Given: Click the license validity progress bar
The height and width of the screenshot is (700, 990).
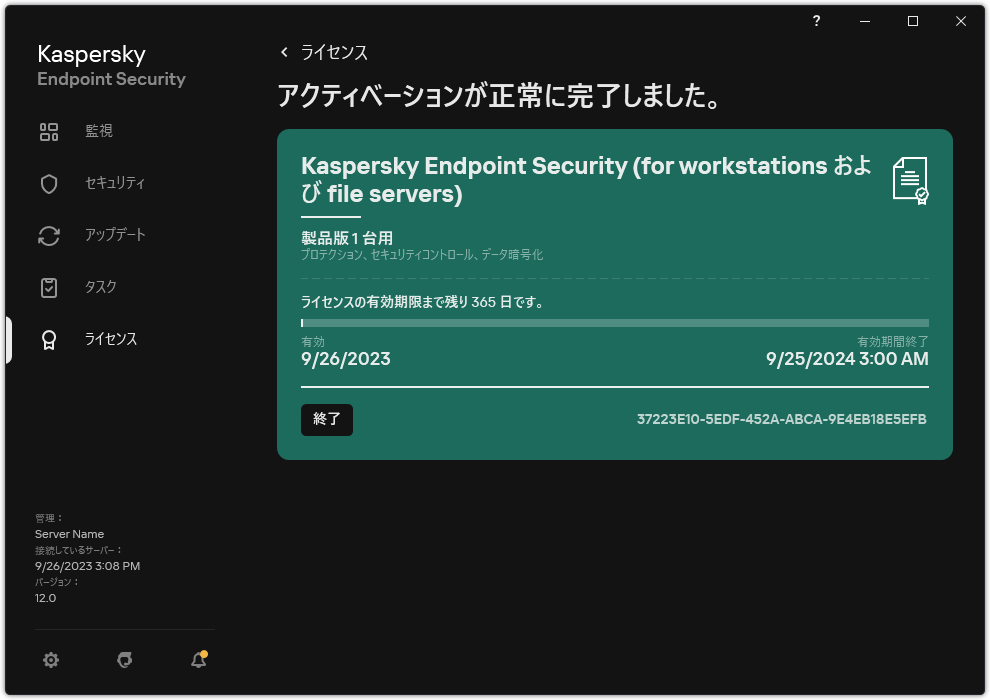Looking at the screenshot, I should pyautogui.click(x=614, y=322).
